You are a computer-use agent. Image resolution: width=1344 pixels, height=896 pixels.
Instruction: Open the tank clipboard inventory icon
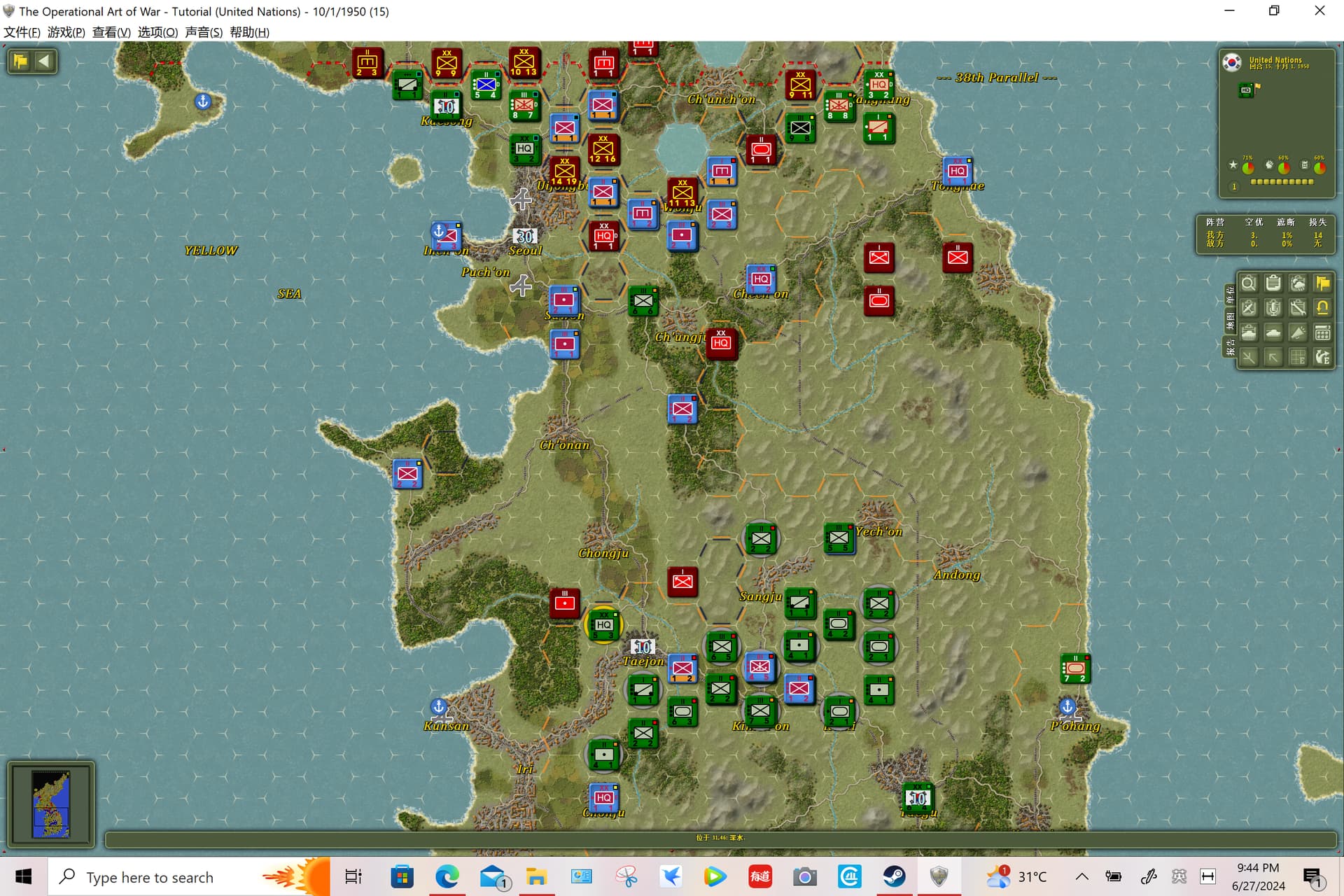pyautogui.click(x=1248, y=332)
